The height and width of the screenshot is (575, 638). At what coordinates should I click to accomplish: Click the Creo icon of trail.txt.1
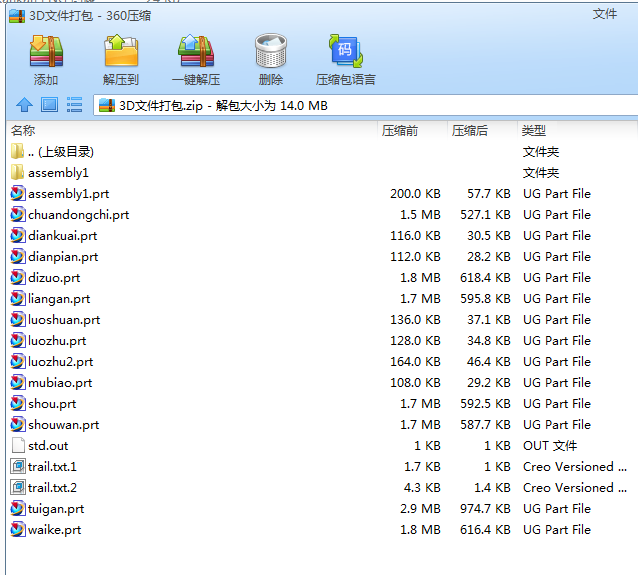click(18, 466)
